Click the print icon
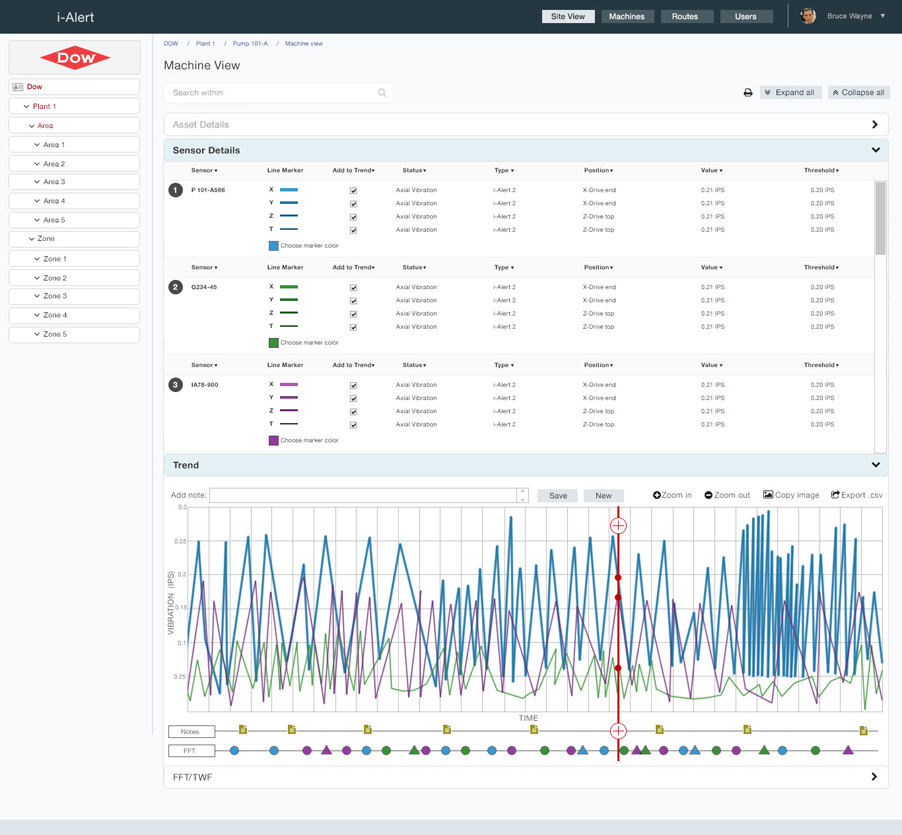The image size is (902, 835). [x=748, y=93]
